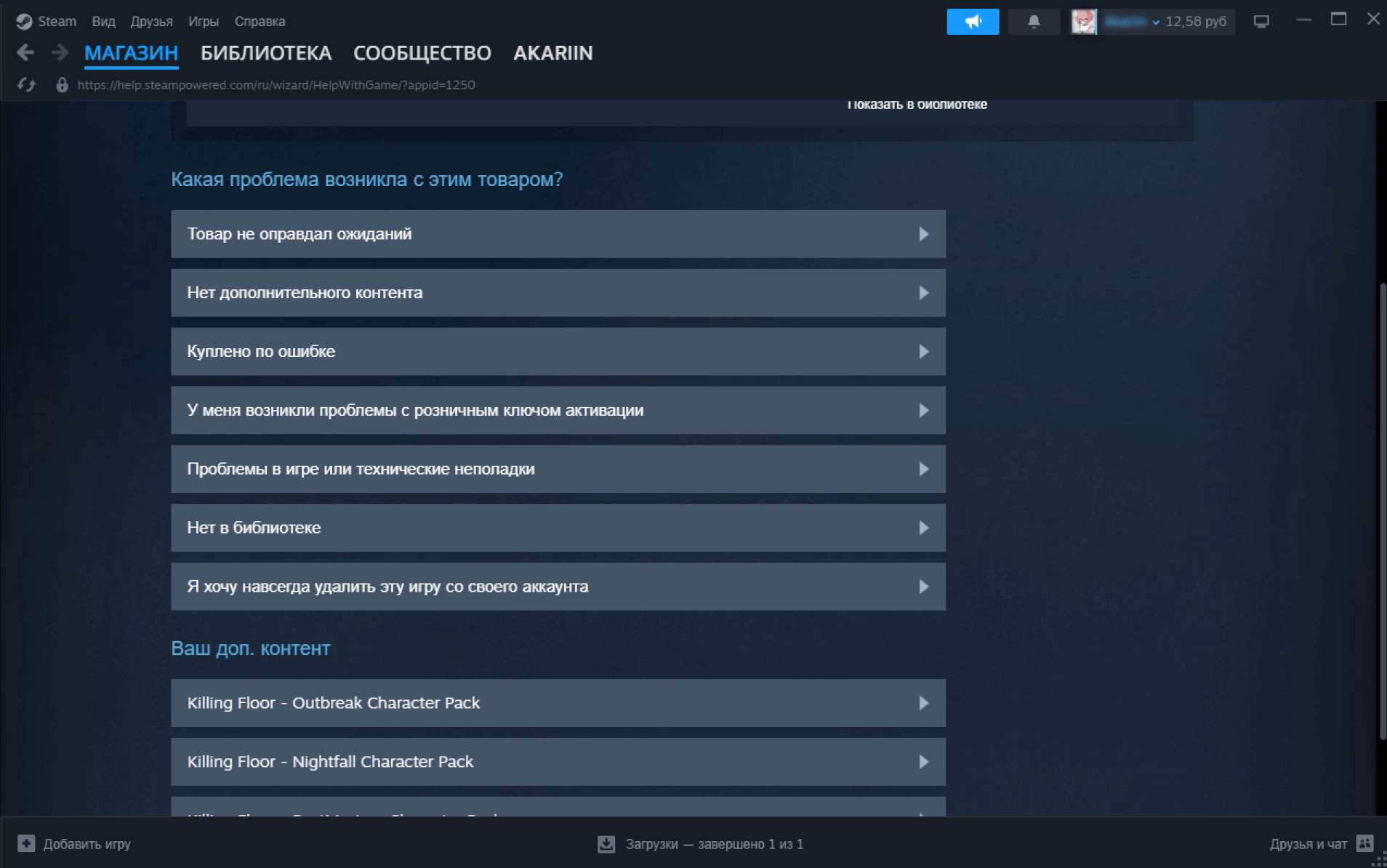This screenshot has width=1387, height=868.
Task: Click the downloads icon in status bar
Action: tap(606, 844)
